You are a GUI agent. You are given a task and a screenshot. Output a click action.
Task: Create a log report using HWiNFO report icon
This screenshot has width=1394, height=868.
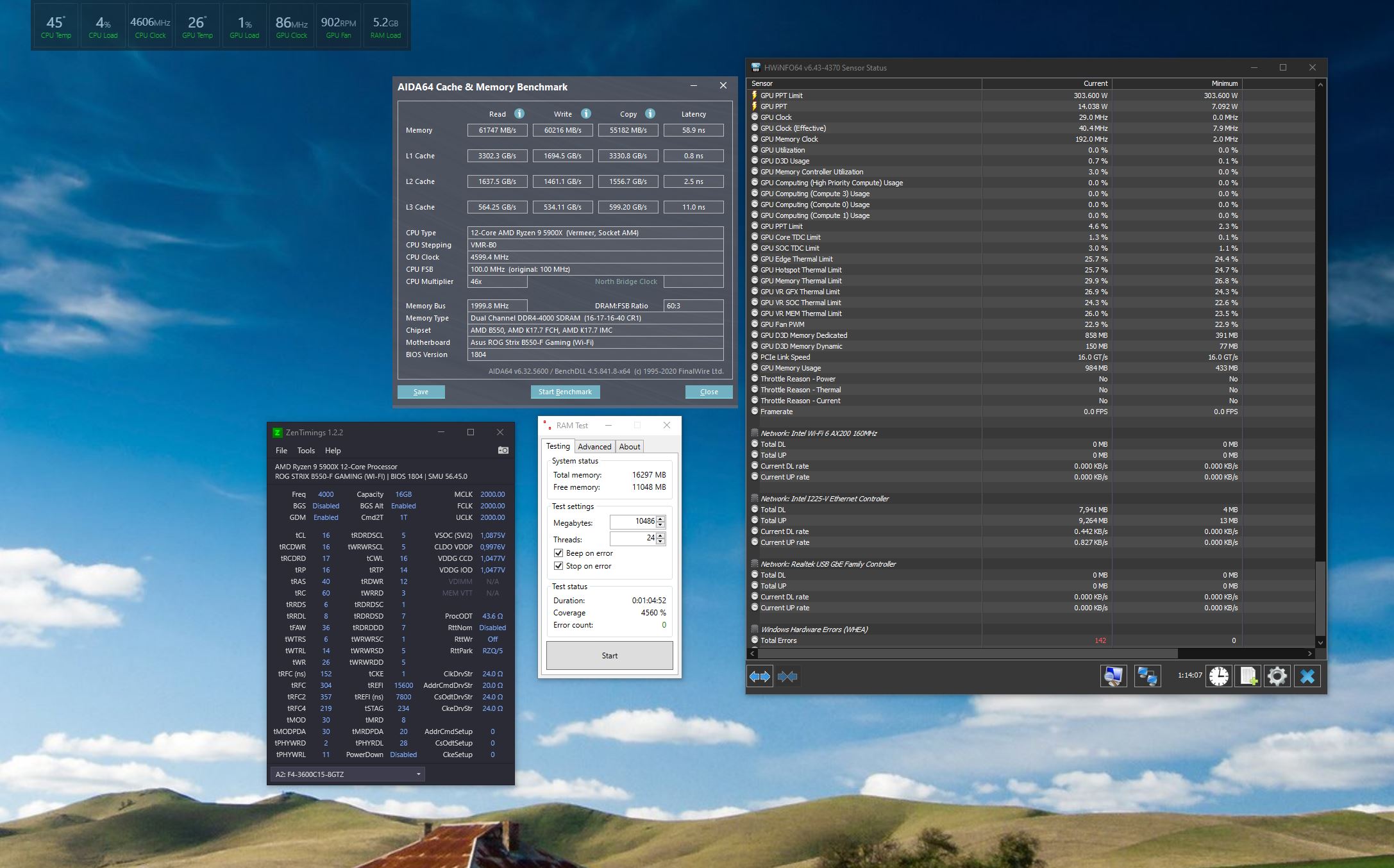click(x=1248, y=676)
